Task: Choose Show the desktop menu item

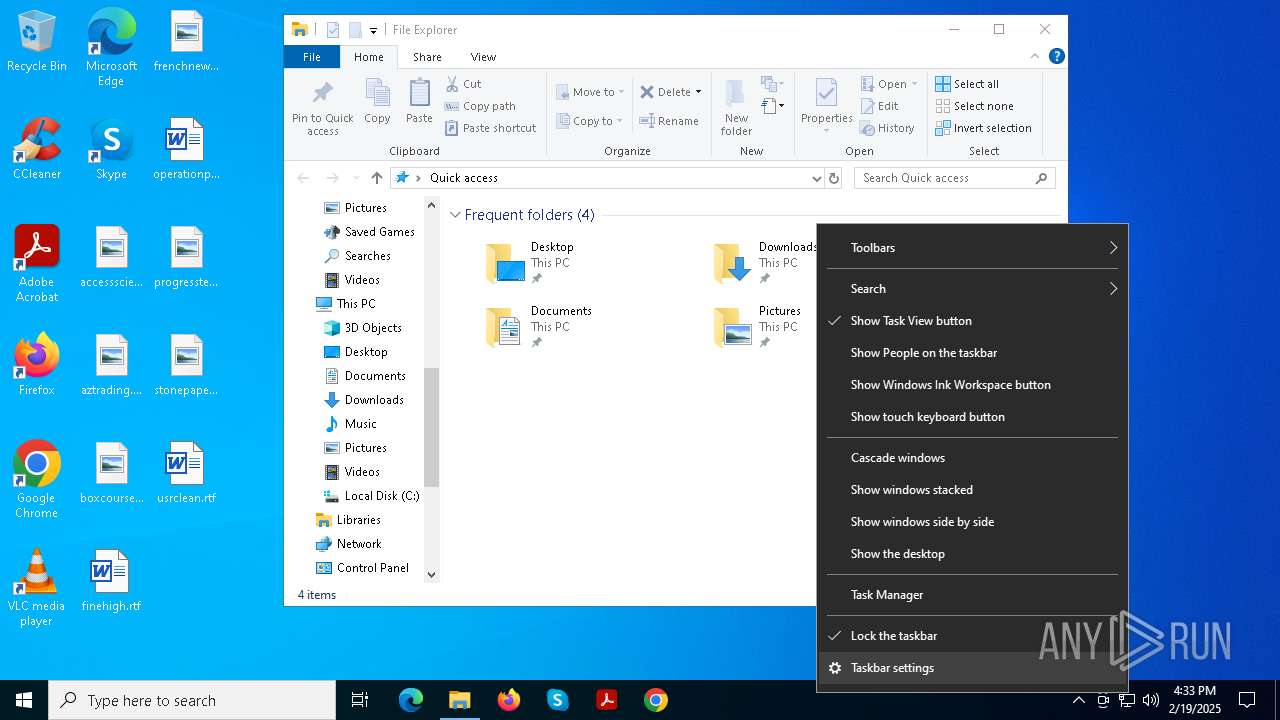Action: pyautogui.click(x=972, y=554)
